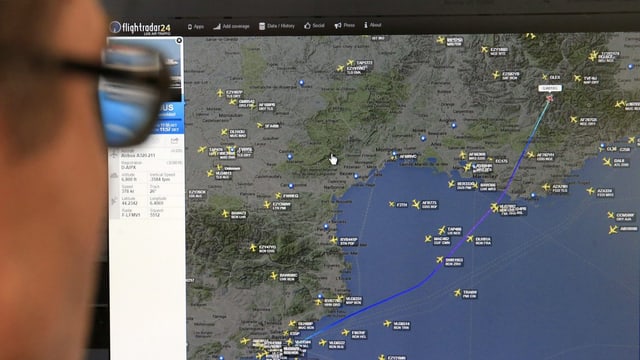This screenshot has height=360, width=640.
Task: Click the selected flight's white callout label
Action: [550, 88]
